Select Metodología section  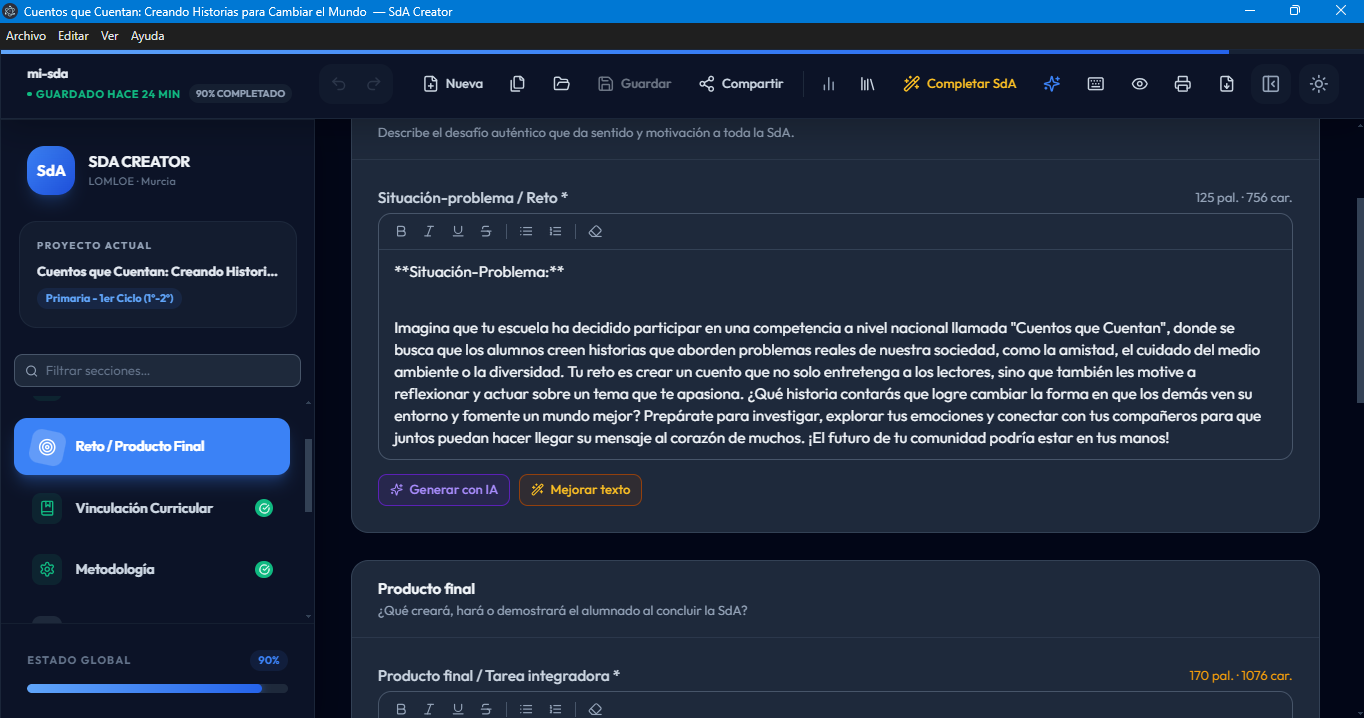pos(152,569)
